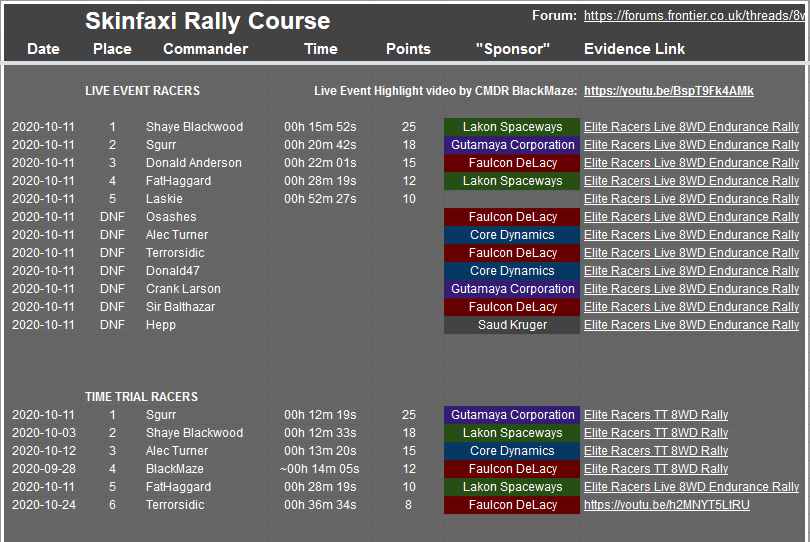Open evidence link for Hepp's row

coord(691,325)
